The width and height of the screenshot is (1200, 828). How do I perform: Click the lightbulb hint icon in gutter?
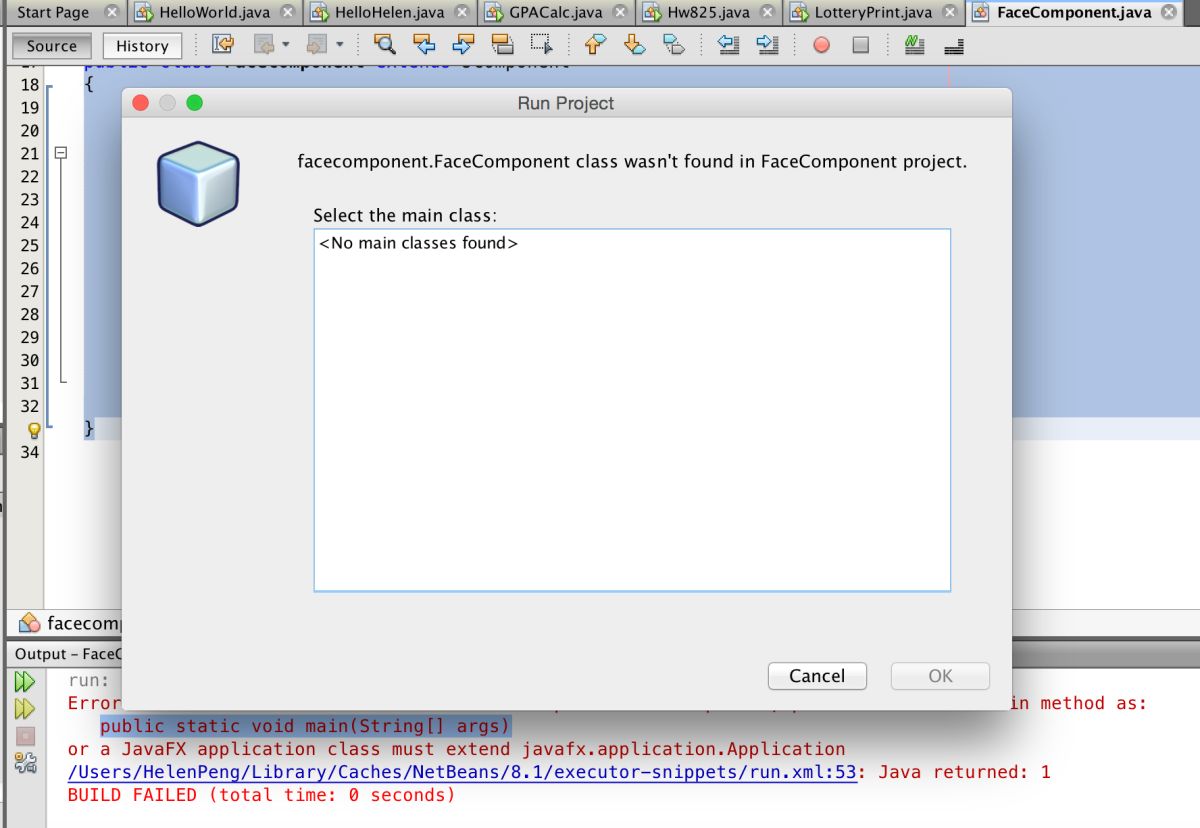coord(33,430)
